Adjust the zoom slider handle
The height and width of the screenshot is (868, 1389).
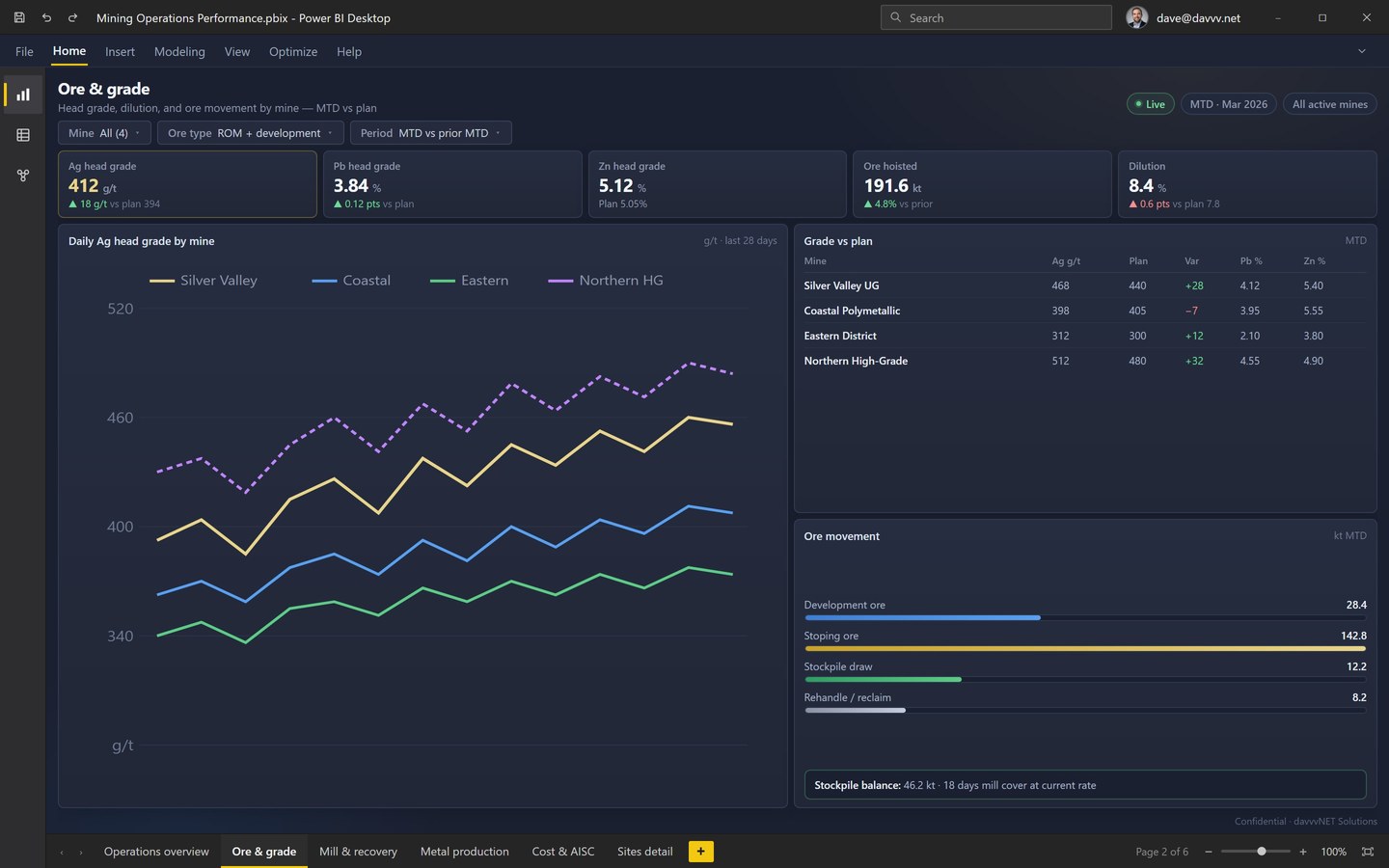1262,852
